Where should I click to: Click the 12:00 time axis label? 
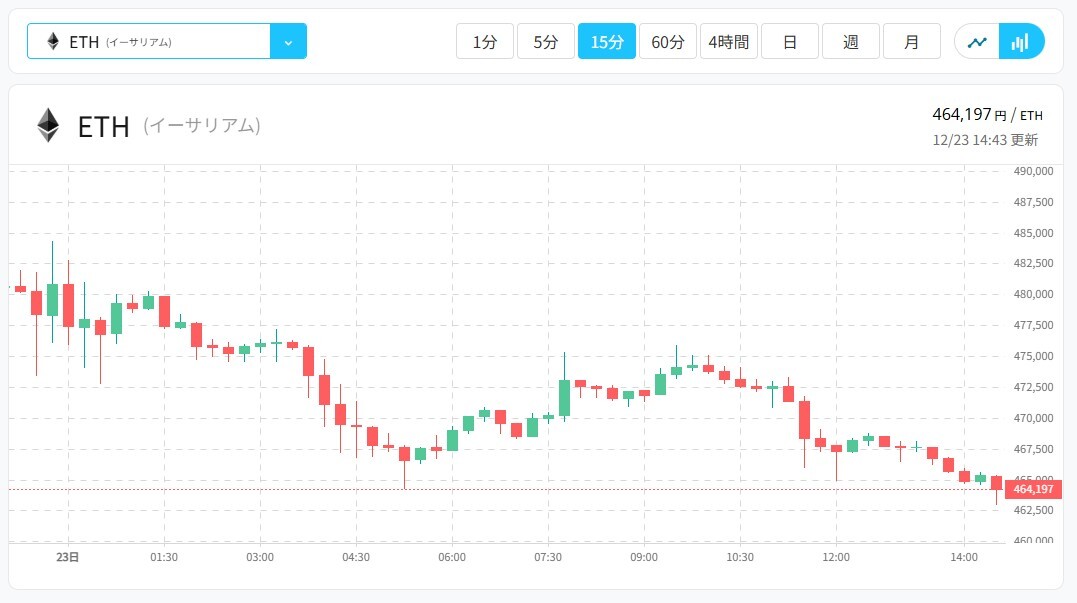click(836, 557)
